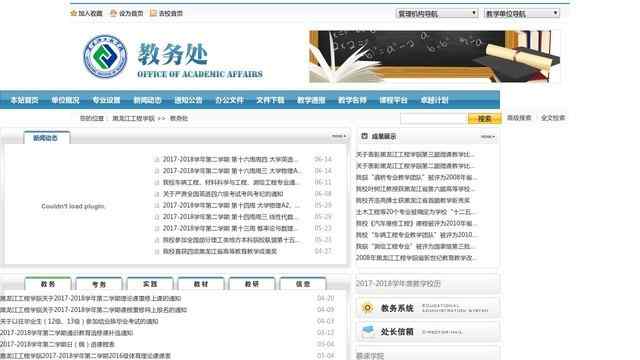This screenshot has height=360, width=640.
Task: Click the 去校首页 link
Action: tap(171, 13)
